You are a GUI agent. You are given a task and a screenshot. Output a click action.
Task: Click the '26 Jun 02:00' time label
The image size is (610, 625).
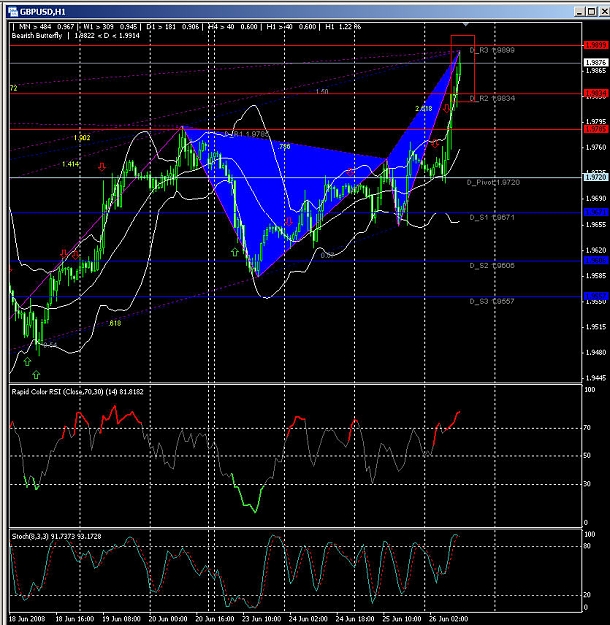tap(449, 619)
